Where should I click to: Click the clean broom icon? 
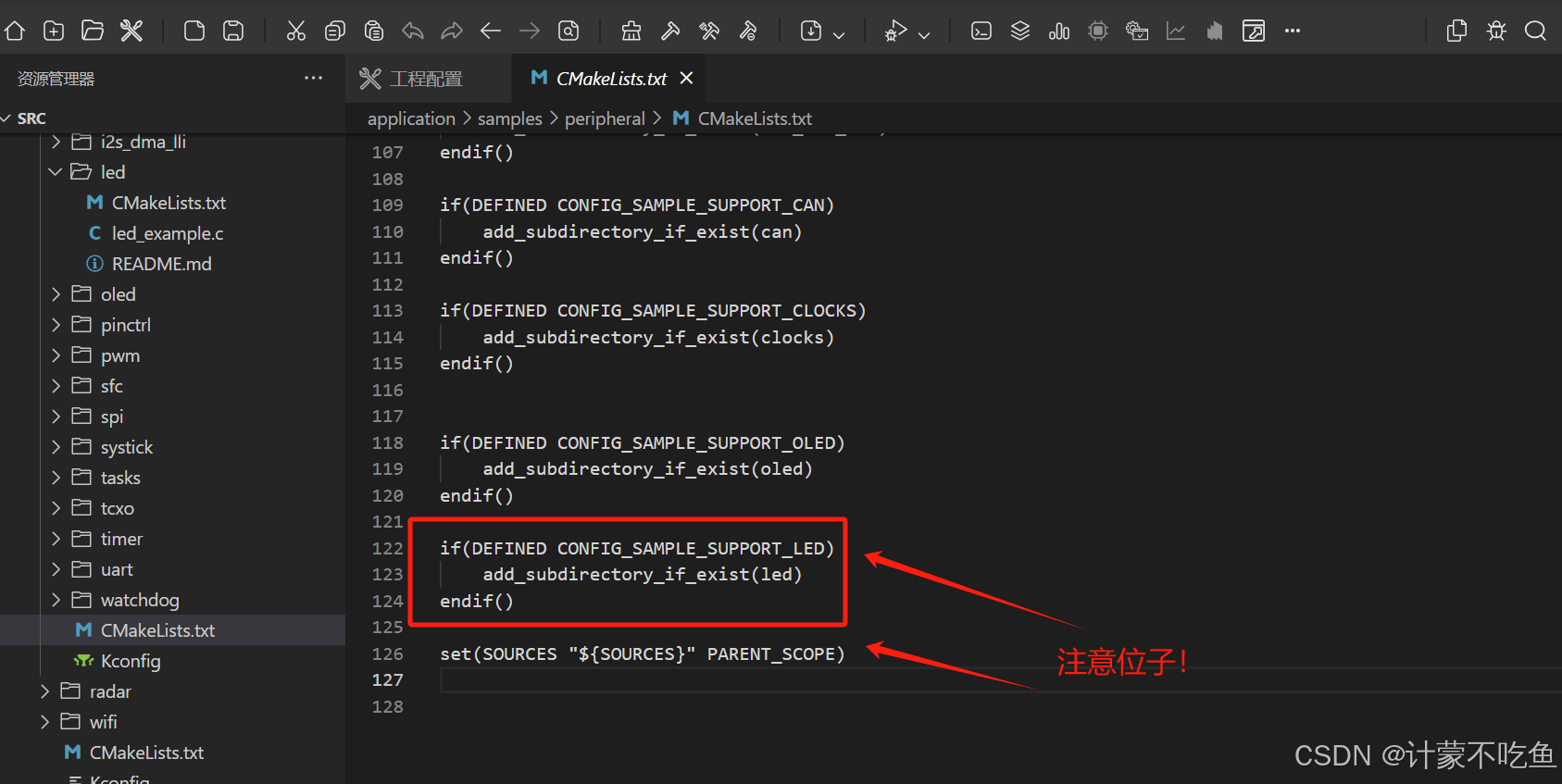[631, 31]
